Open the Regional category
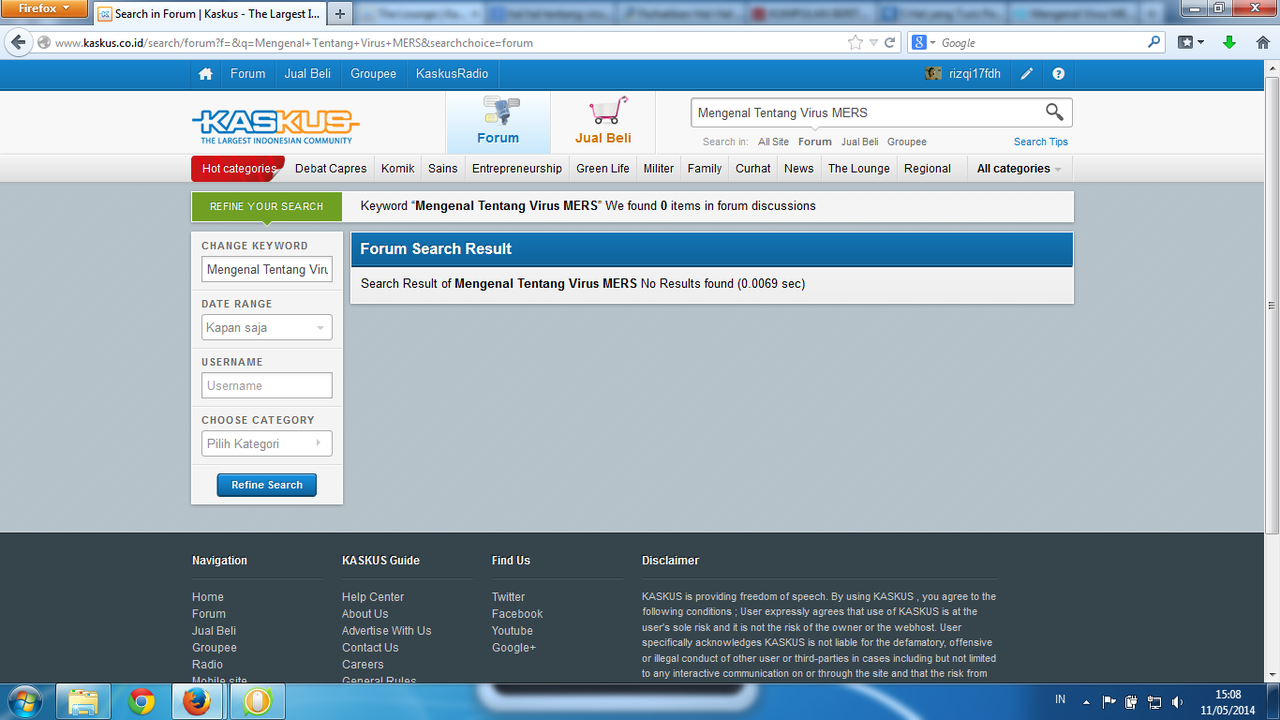1280x720 pixels. coord(927,169)
